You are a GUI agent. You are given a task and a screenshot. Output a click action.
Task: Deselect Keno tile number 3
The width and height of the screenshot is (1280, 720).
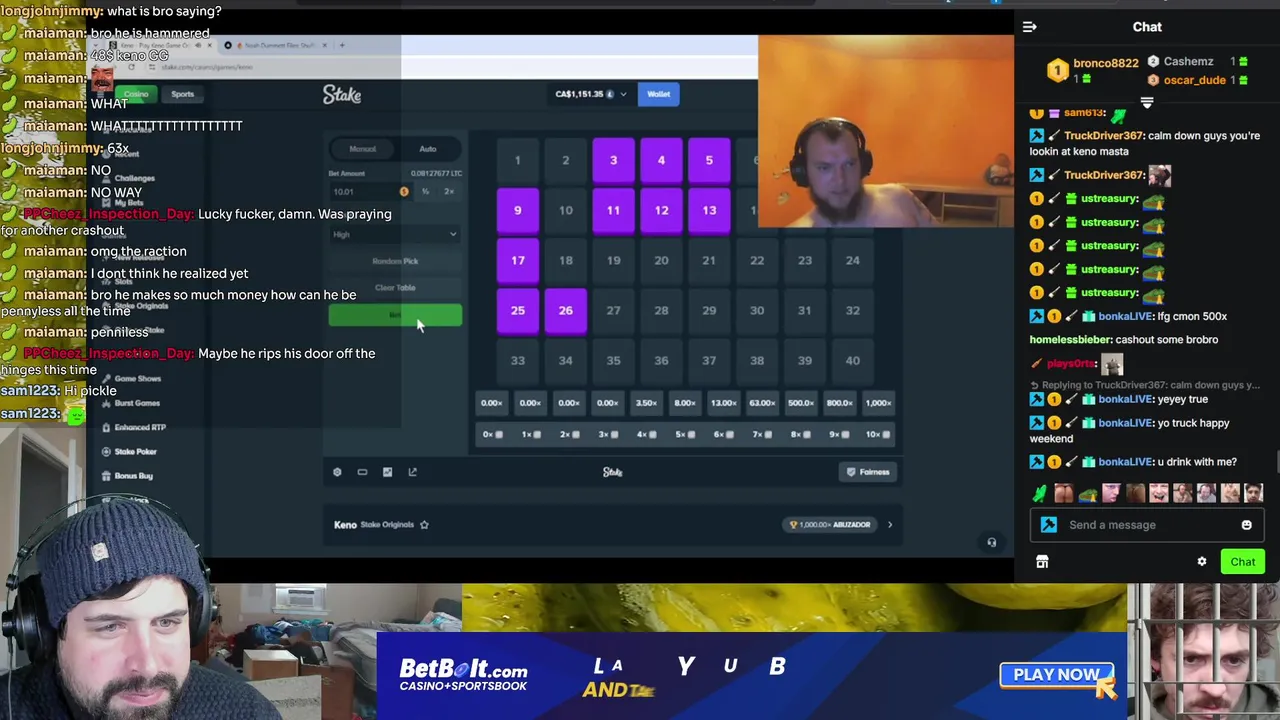pyautogui.click(x=613, y=160)
